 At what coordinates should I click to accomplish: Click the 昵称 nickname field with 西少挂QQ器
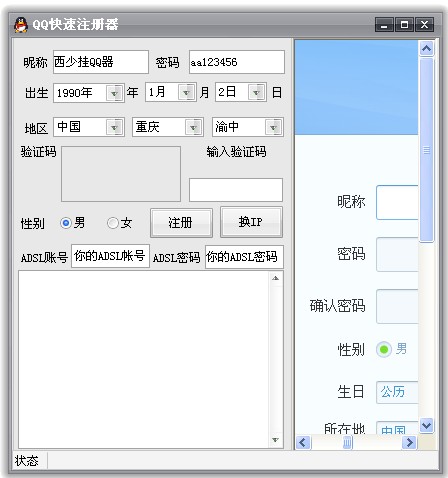pyautogui.click(x=101, y=62)
